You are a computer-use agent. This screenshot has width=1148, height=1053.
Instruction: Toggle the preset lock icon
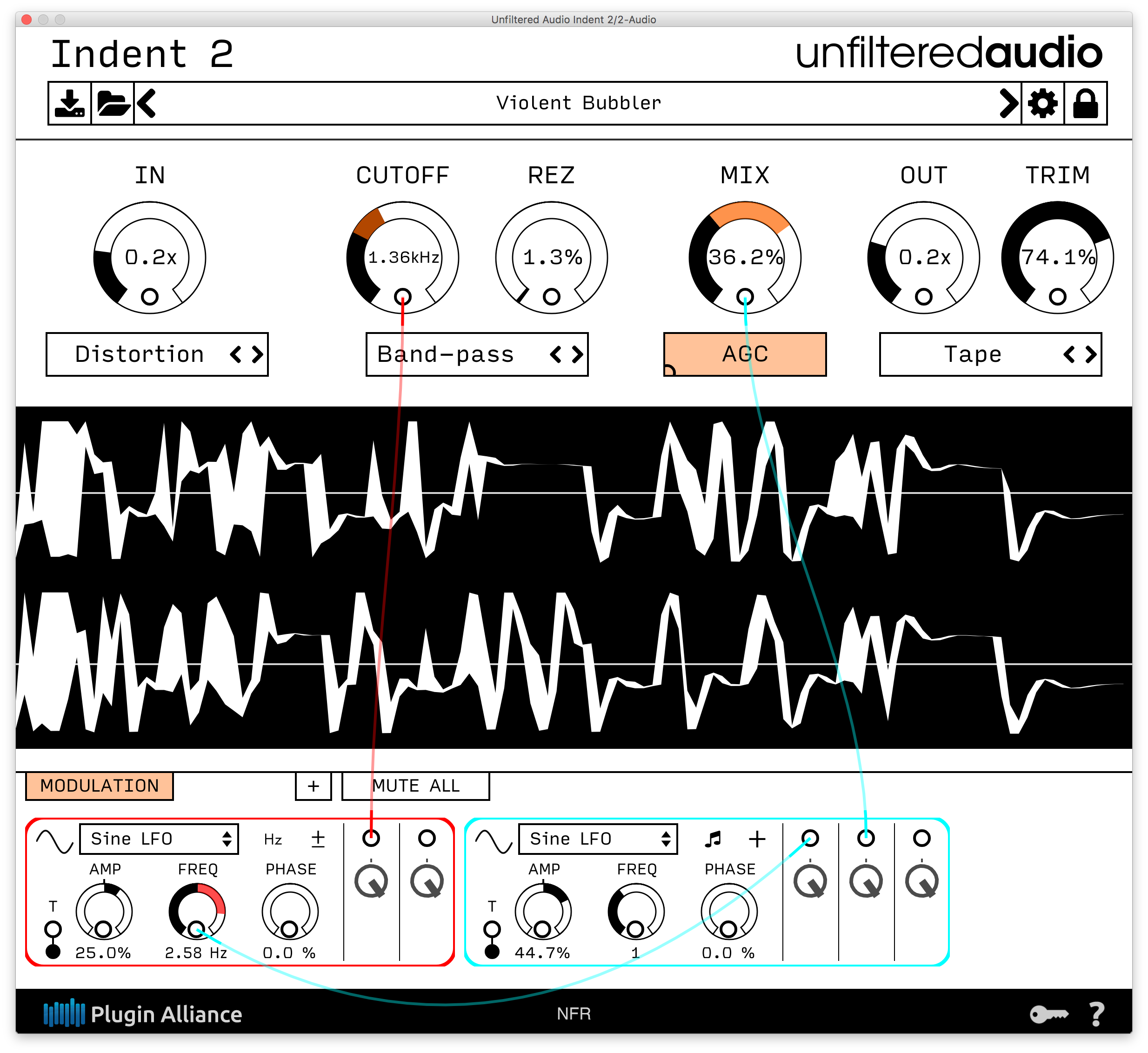click(1085, 103)
